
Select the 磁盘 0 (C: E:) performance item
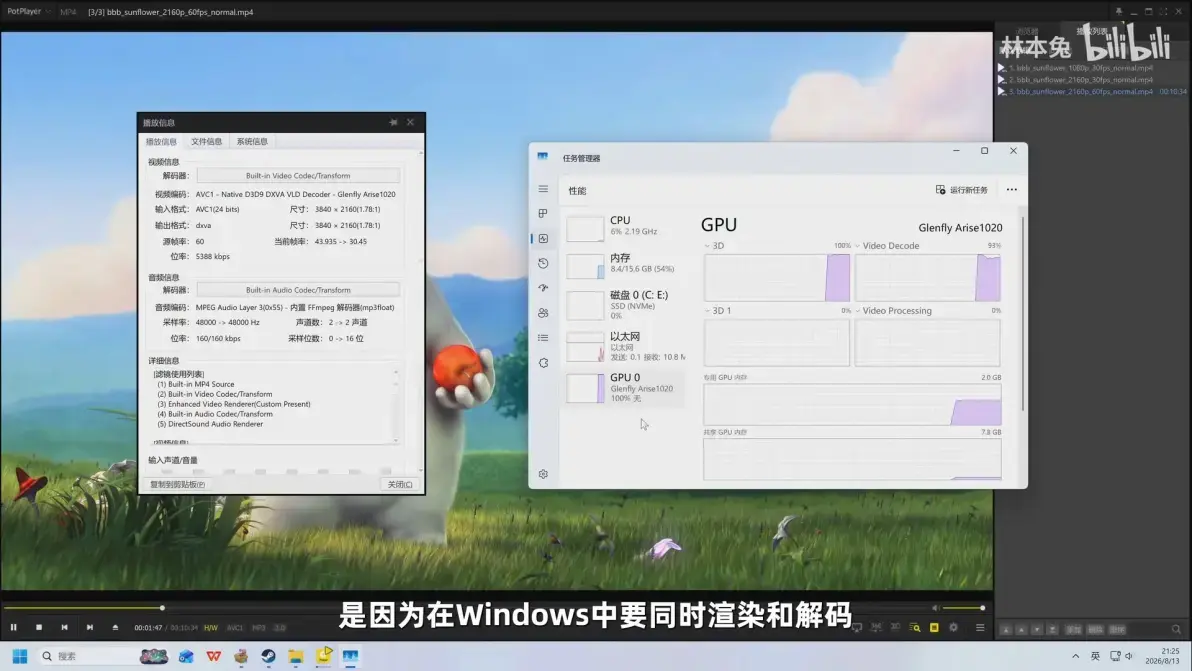[x=625, y=305]
